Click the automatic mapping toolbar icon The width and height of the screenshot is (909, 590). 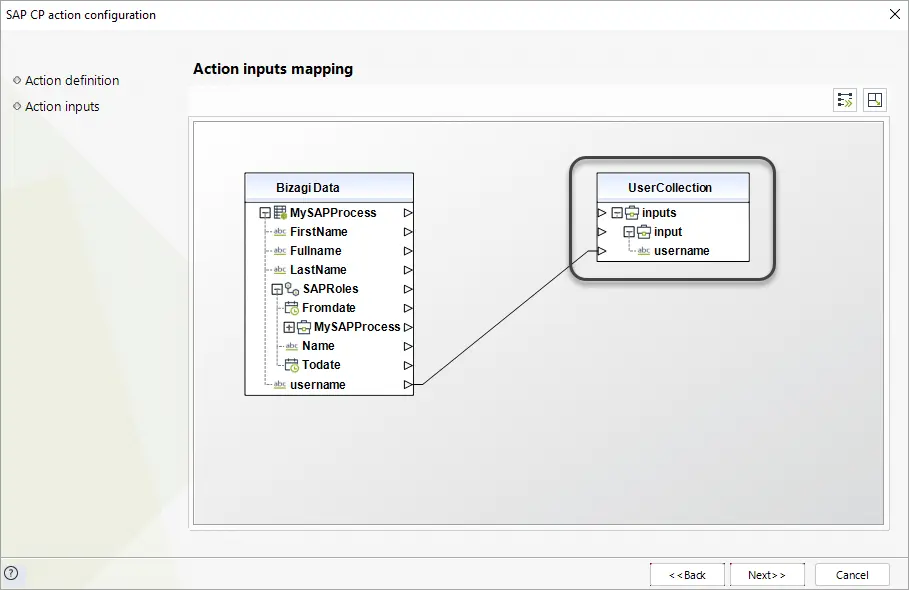click(845, 100)
